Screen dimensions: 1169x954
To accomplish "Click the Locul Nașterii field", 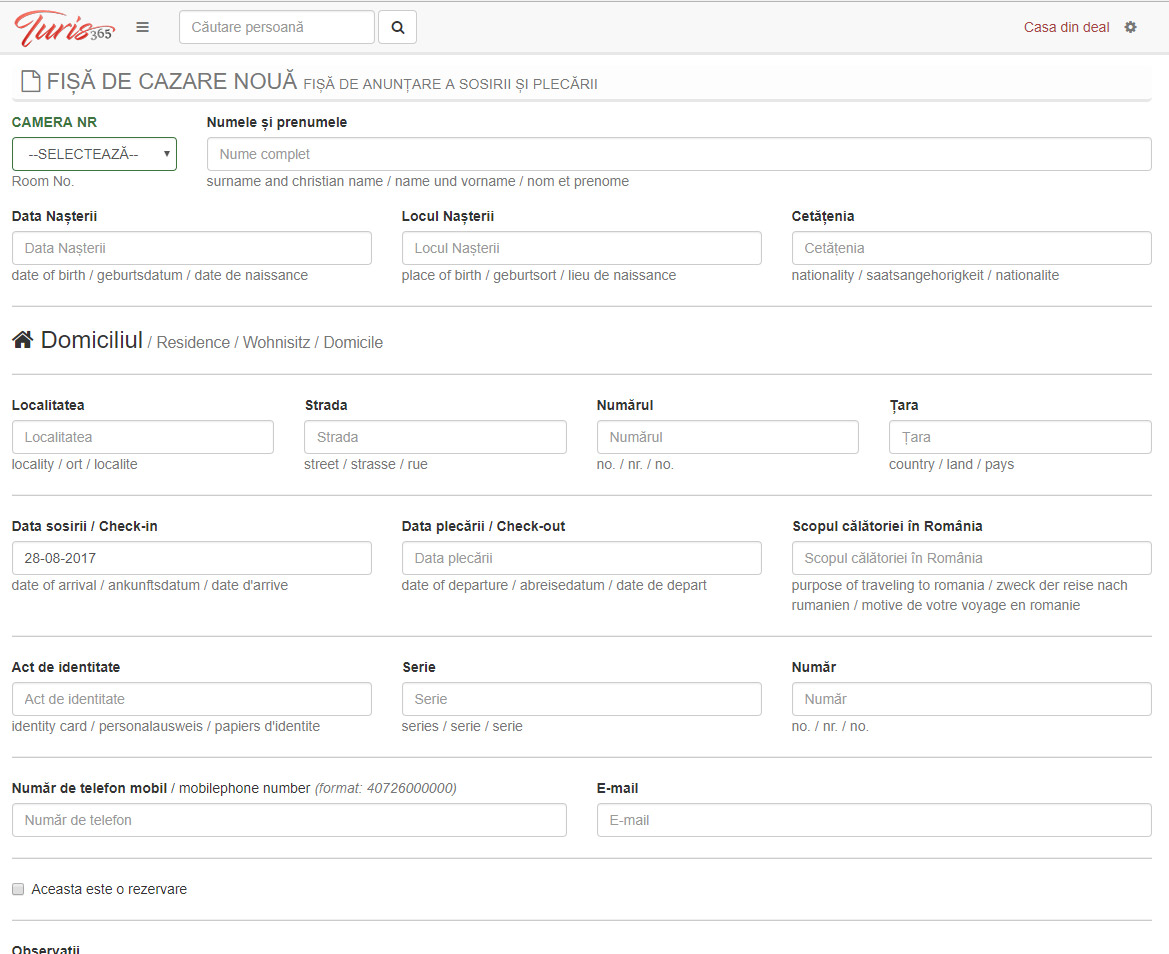I will 582,248.
